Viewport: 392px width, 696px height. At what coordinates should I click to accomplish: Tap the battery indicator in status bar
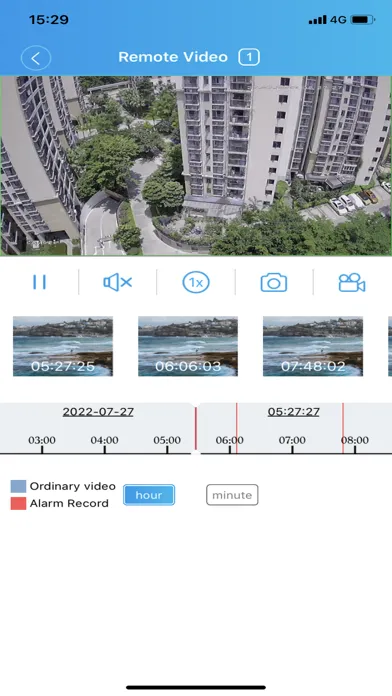click(x=363, y=20)
